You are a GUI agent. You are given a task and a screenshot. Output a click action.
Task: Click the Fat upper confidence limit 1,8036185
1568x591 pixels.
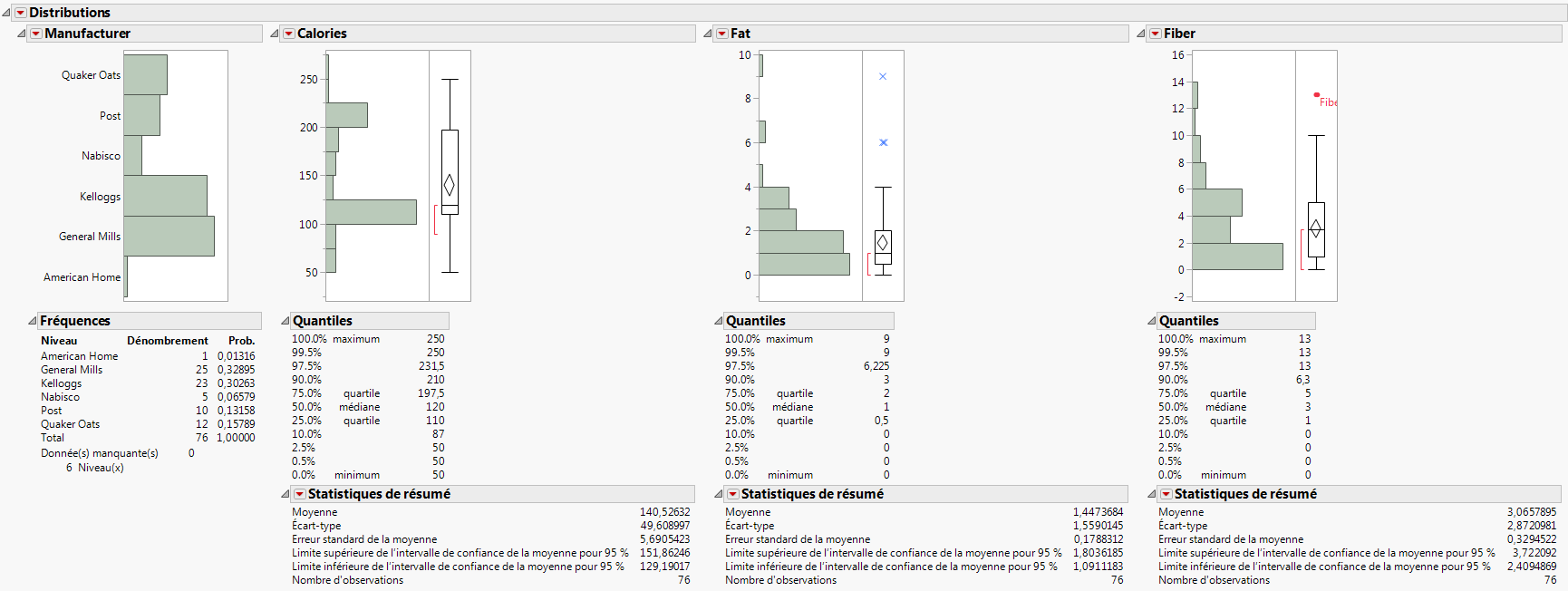click(1099, 553)
